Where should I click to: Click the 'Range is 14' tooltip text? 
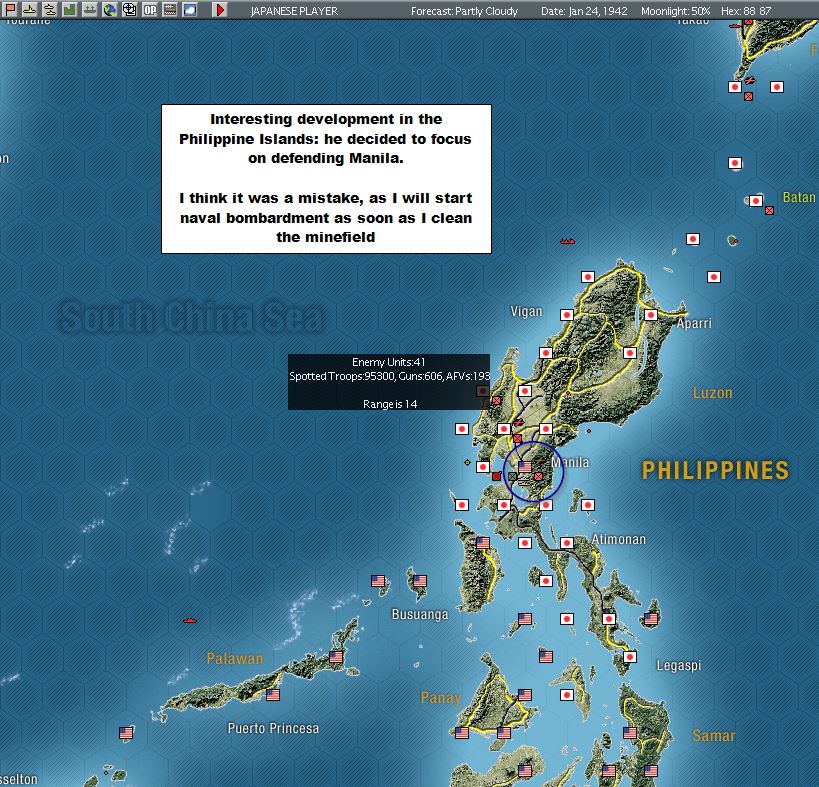tap(390, 404)
